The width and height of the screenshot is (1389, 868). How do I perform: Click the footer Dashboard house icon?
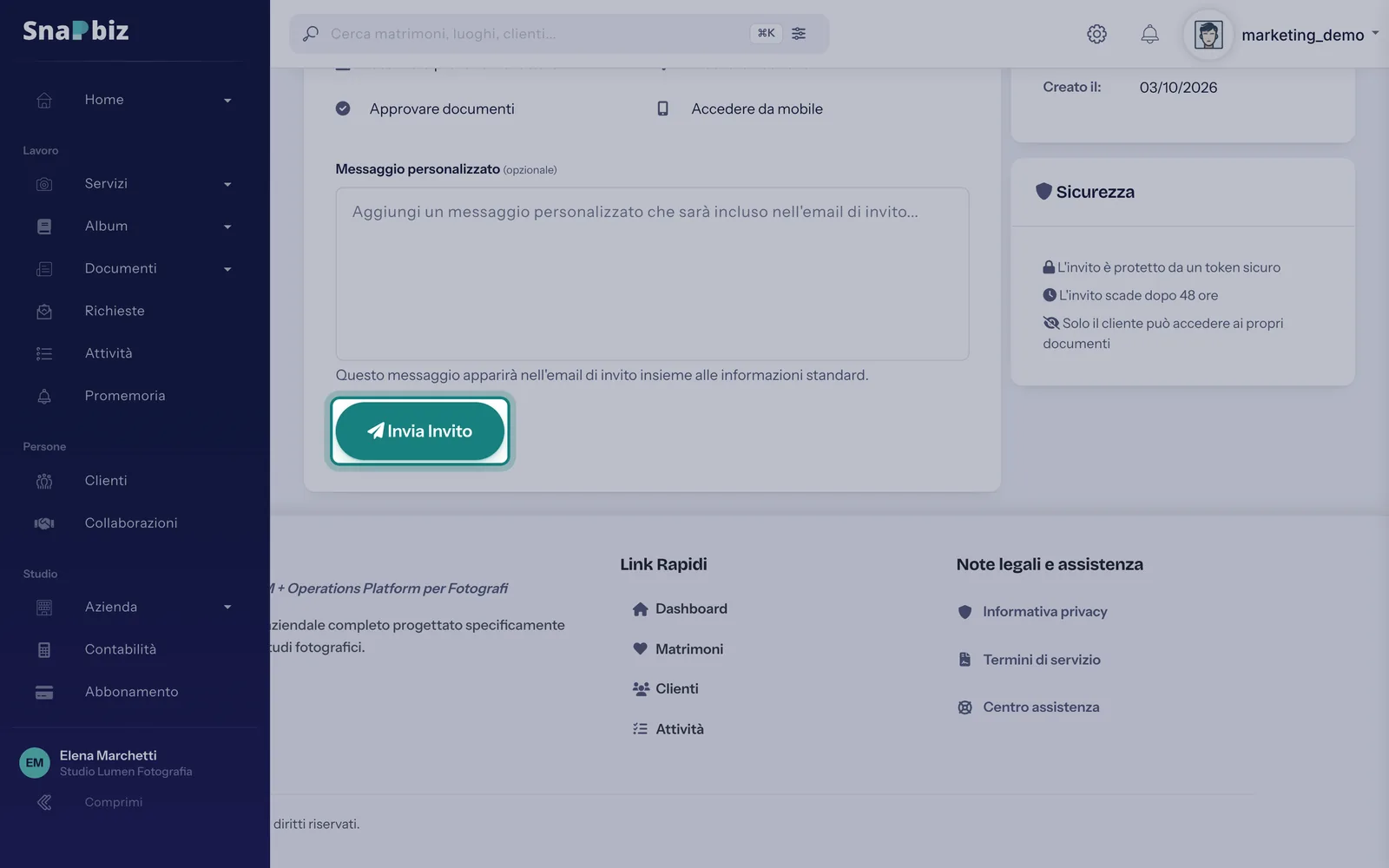641,609
